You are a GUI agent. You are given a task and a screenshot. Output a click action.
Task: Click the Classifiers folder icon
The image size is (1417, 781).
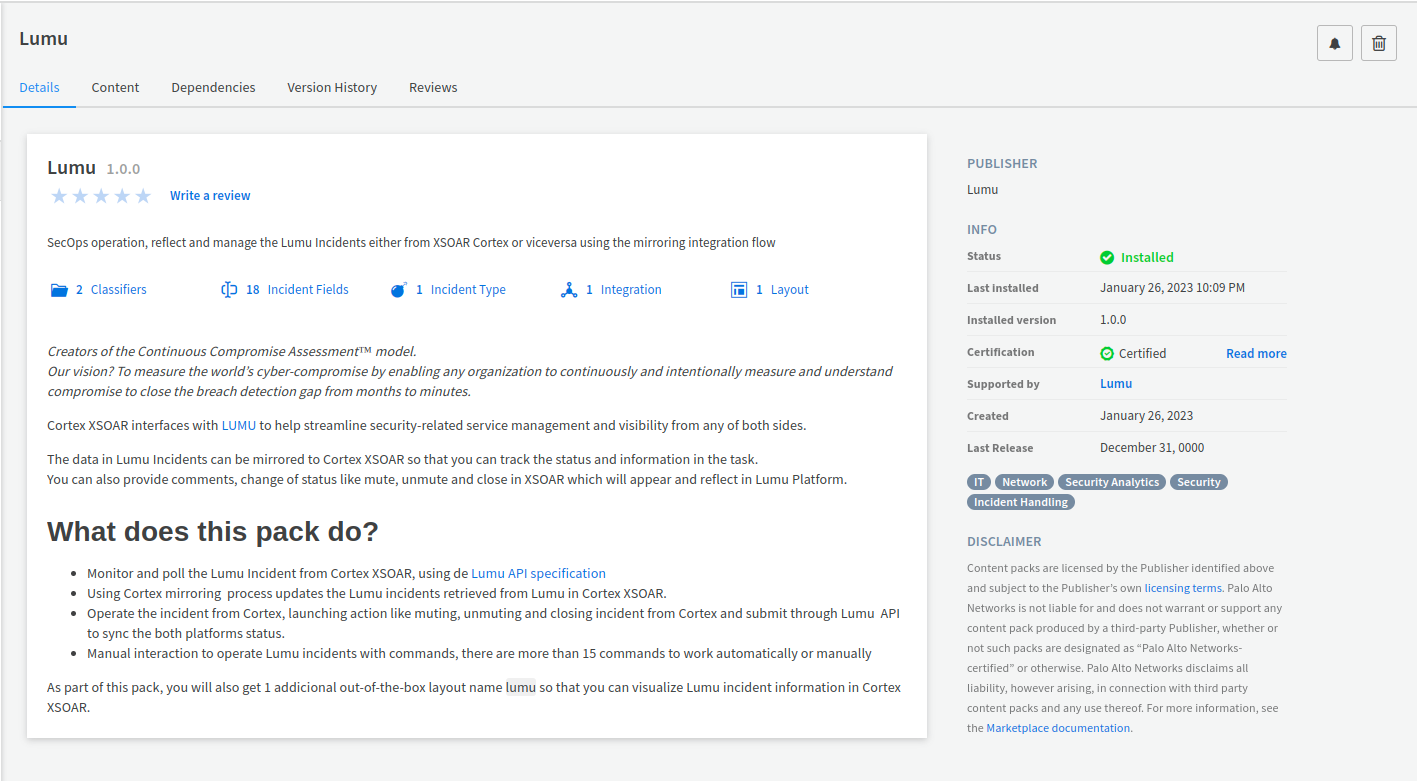[x=59, y=290]
